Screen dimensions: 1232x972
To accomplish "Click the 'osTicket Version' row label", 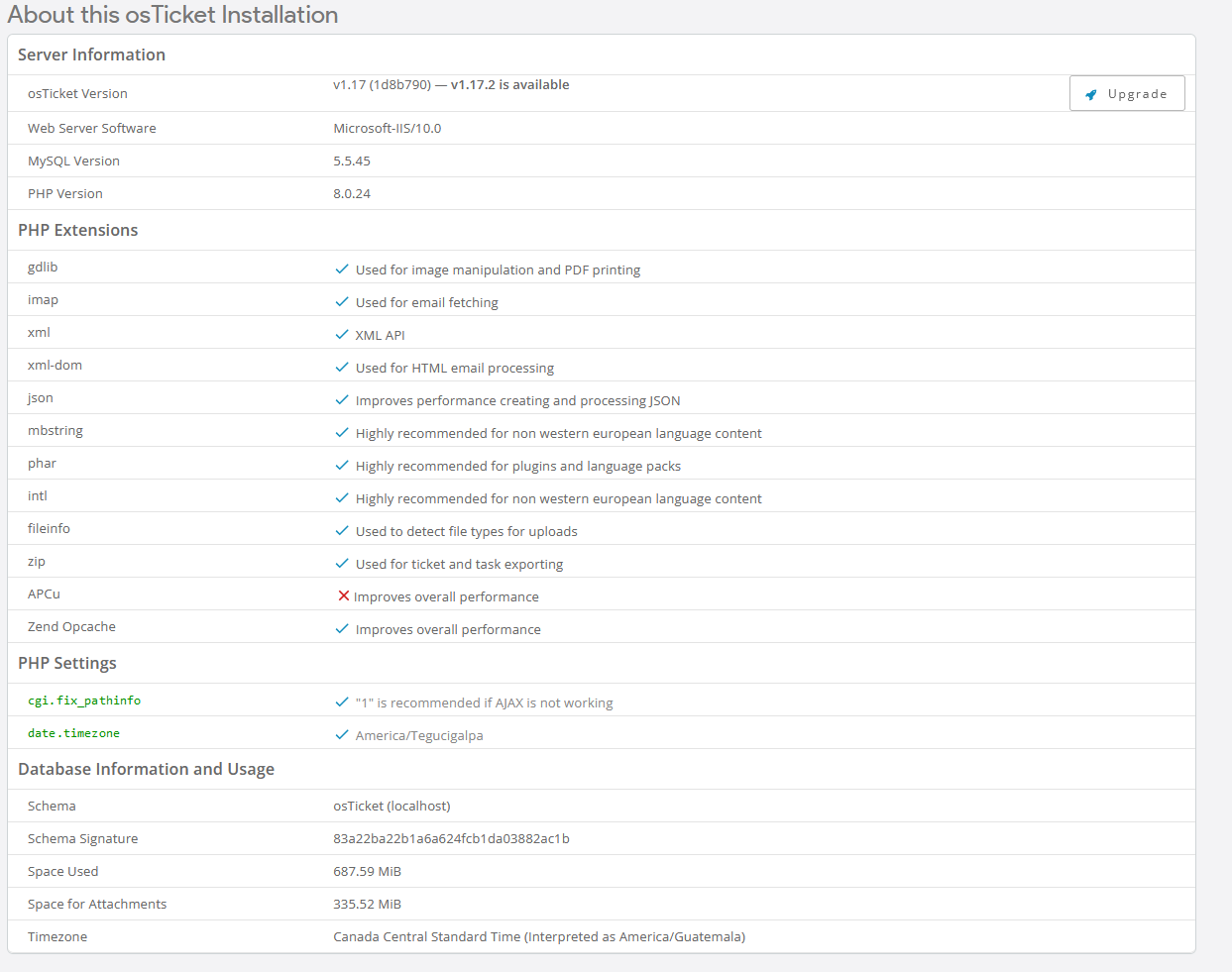I will [x=77, y=94].
